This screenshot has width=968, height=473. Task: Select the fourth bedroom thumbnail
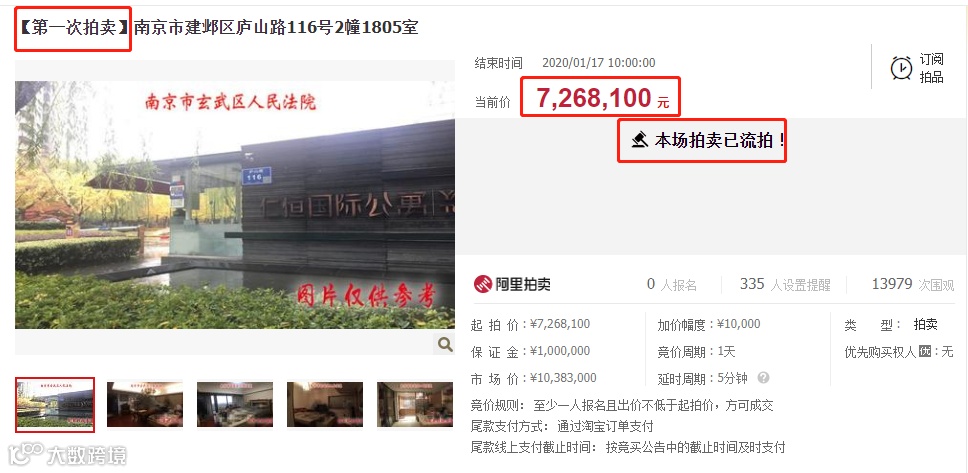325,404
